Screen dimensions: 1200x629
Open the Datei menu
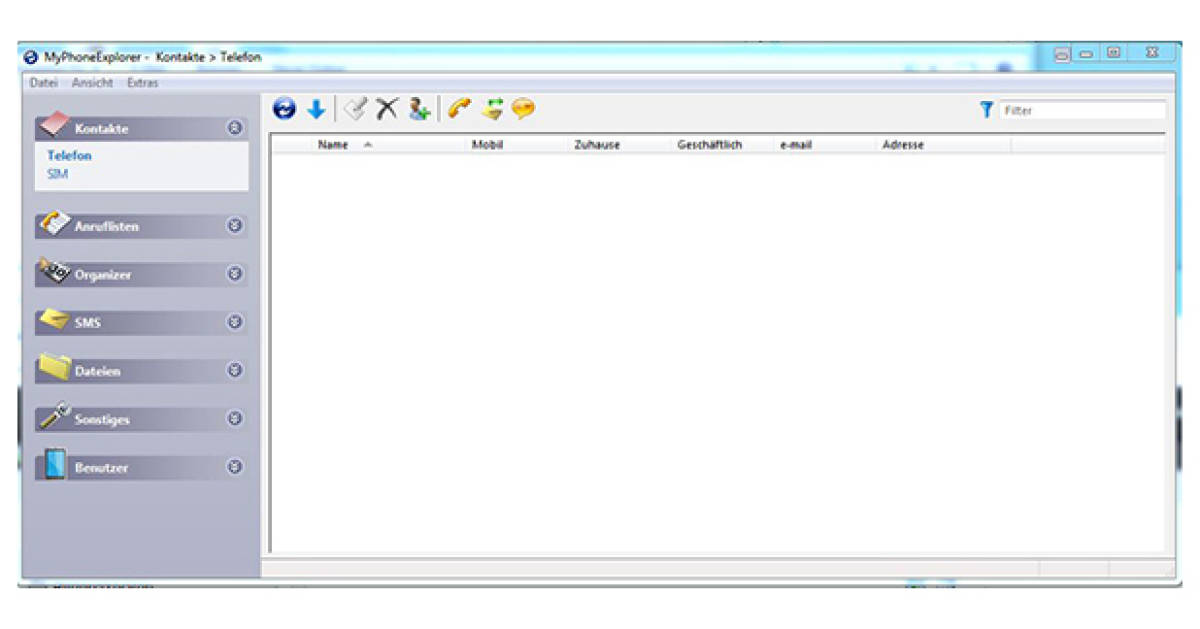pos(42,82)
